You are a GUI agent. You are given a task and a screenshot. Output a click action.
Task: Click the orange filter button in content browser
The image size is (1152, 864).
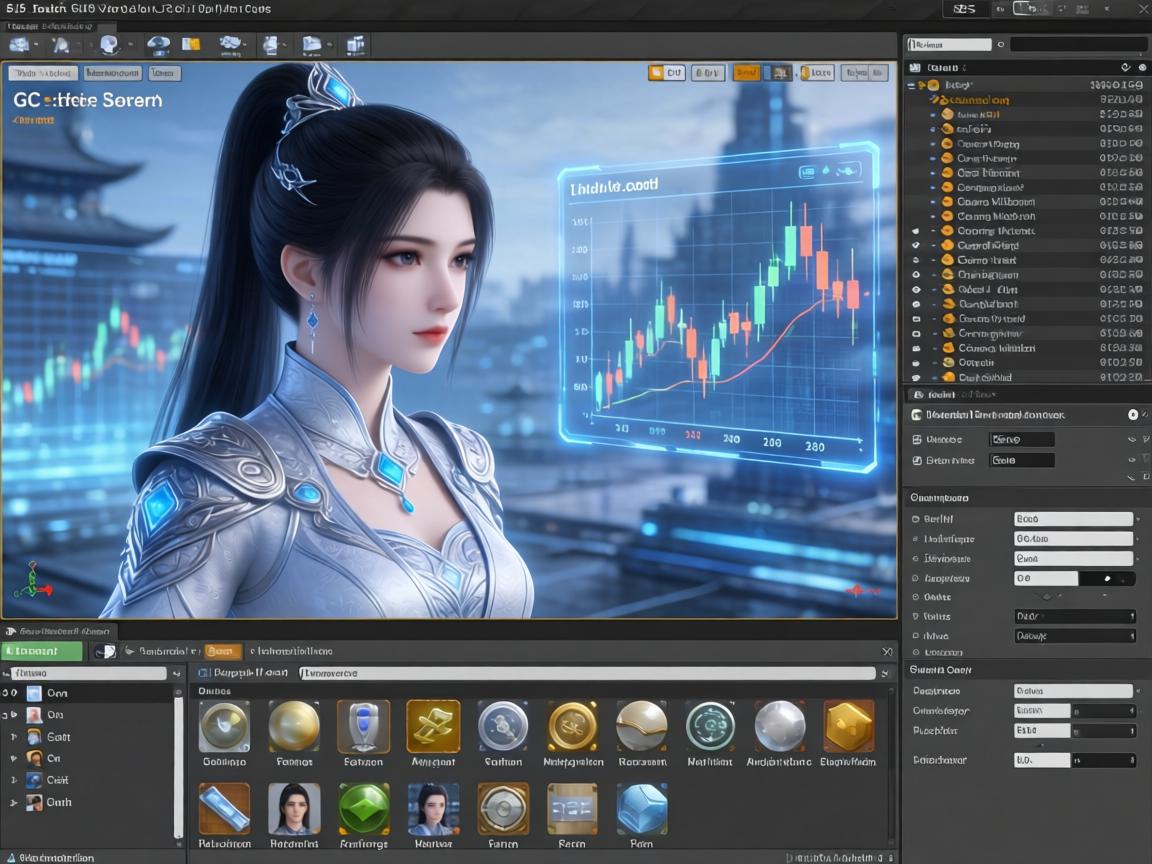[222, 651]
